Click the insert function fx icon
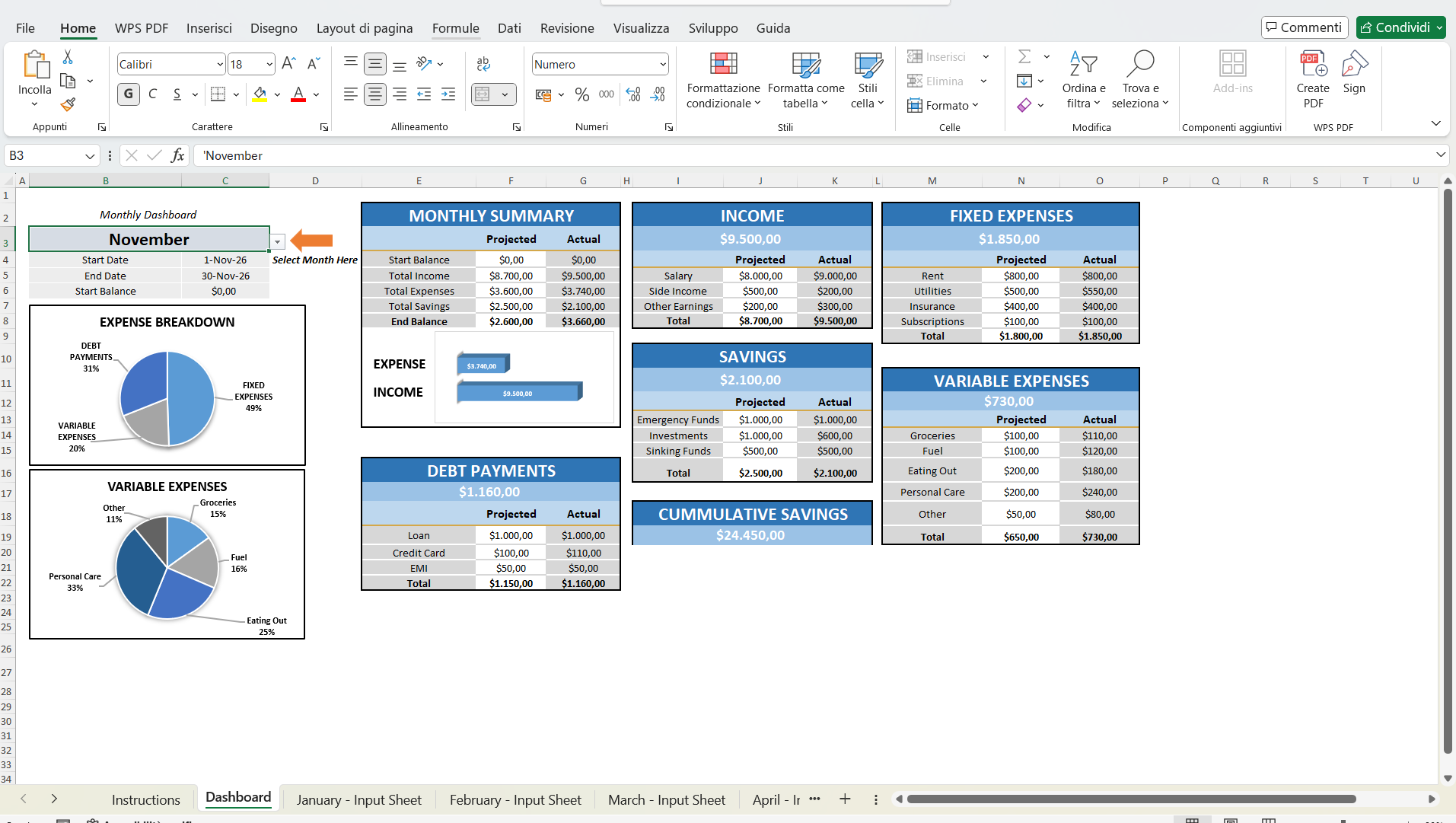This screenshot has width=1456, height=823. (177, 155)
